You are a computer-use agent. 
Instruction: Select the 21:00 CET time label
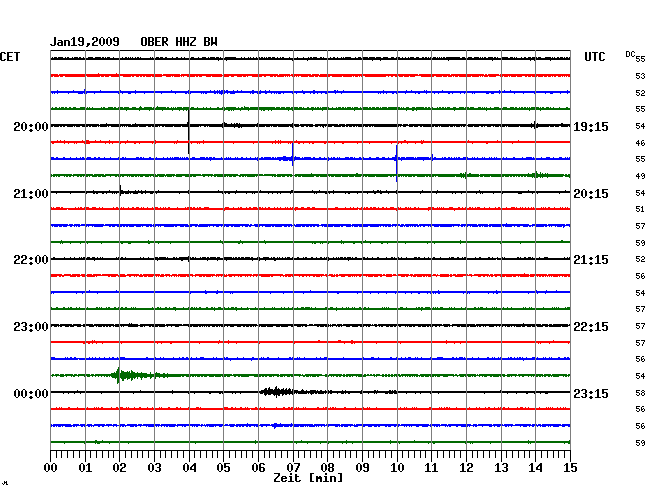[x=31, y=194]
